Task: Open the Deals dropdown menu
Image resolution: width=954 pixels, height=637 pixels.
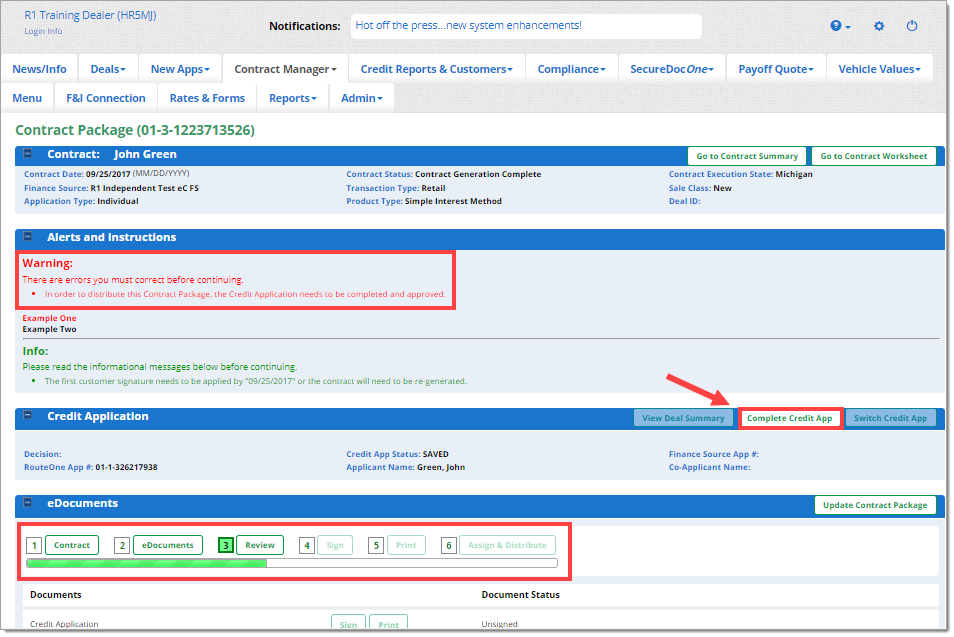Action: (108, 69)
